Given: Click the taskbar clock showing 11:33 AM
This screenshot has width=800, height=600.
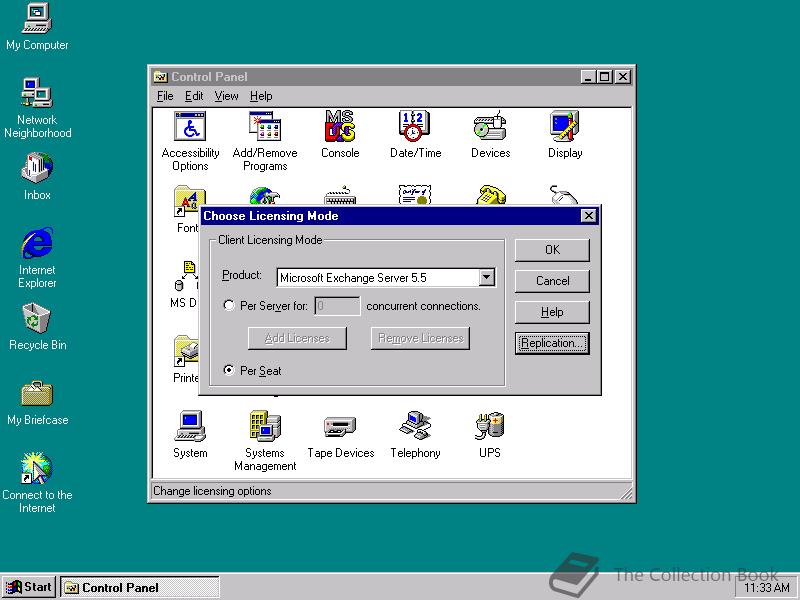Looking at the screenshot, I should [x=766, y=587].
